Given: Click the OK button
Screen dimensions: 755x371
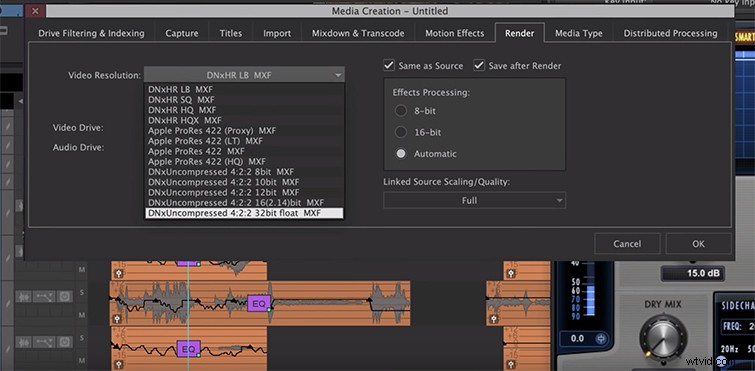Looking at the screenshot, I should (699, 244).
